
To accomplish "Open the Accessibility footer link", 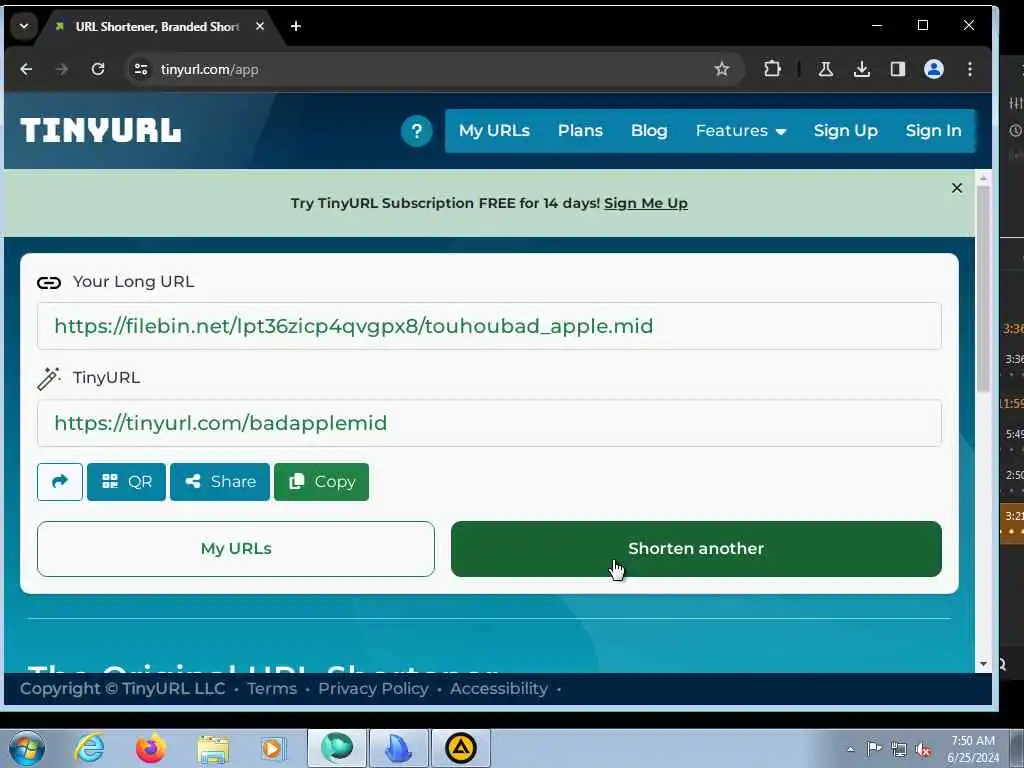I will [498, 688].
